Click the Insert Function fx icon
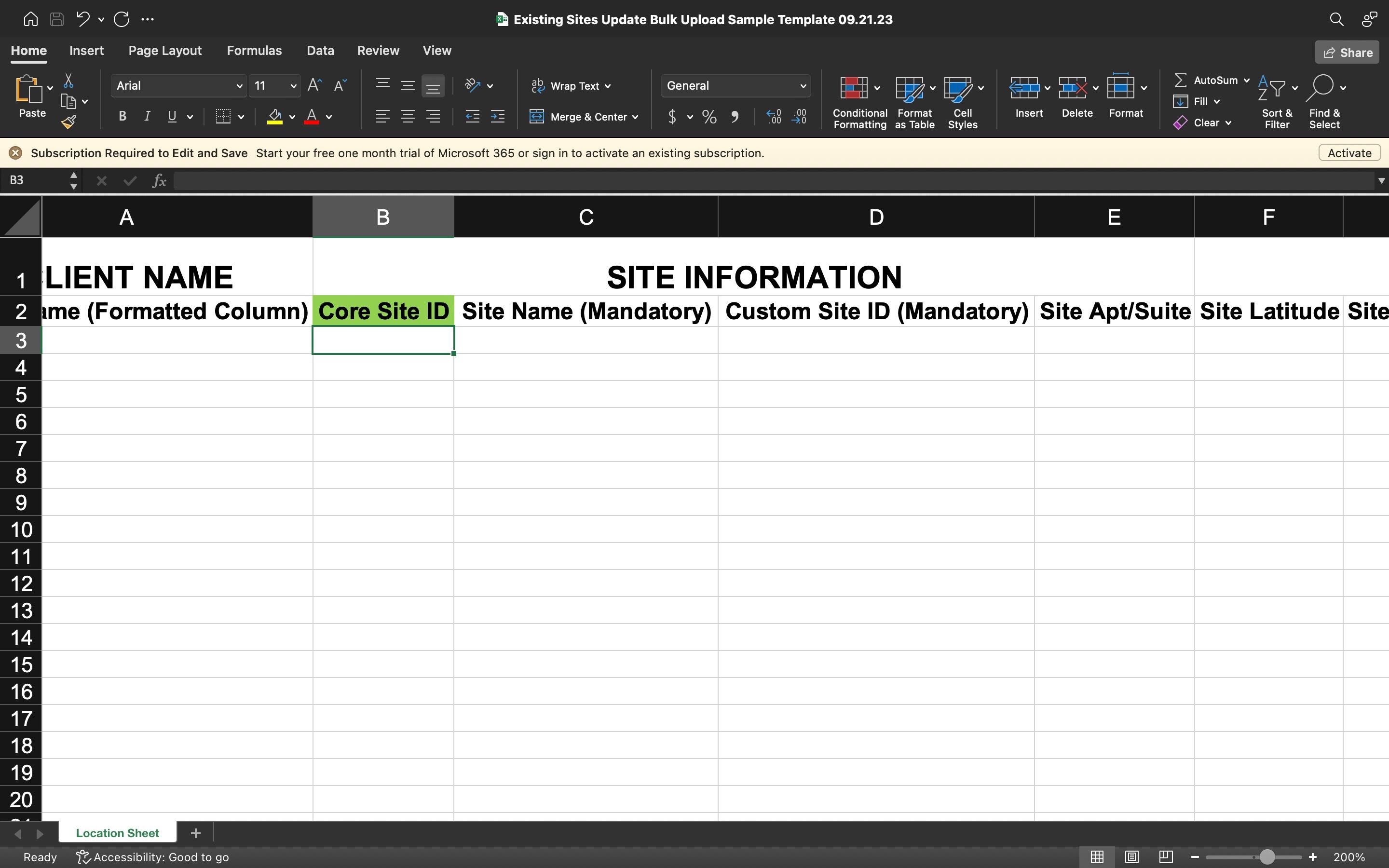The width and height of the screenshot is (1389, 868). 159,181
